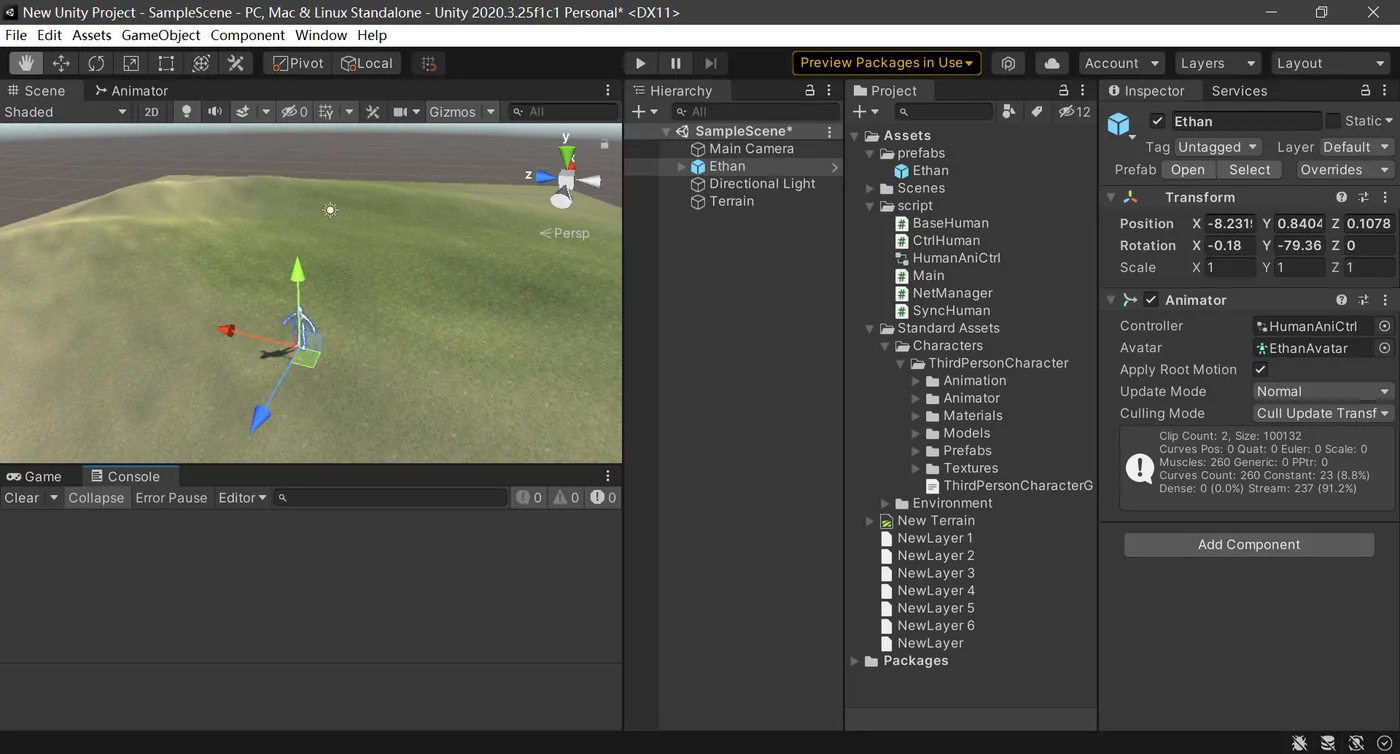1400x754 pixels.
Task: Open the Layers dropdown
Action: point(1217,63)
